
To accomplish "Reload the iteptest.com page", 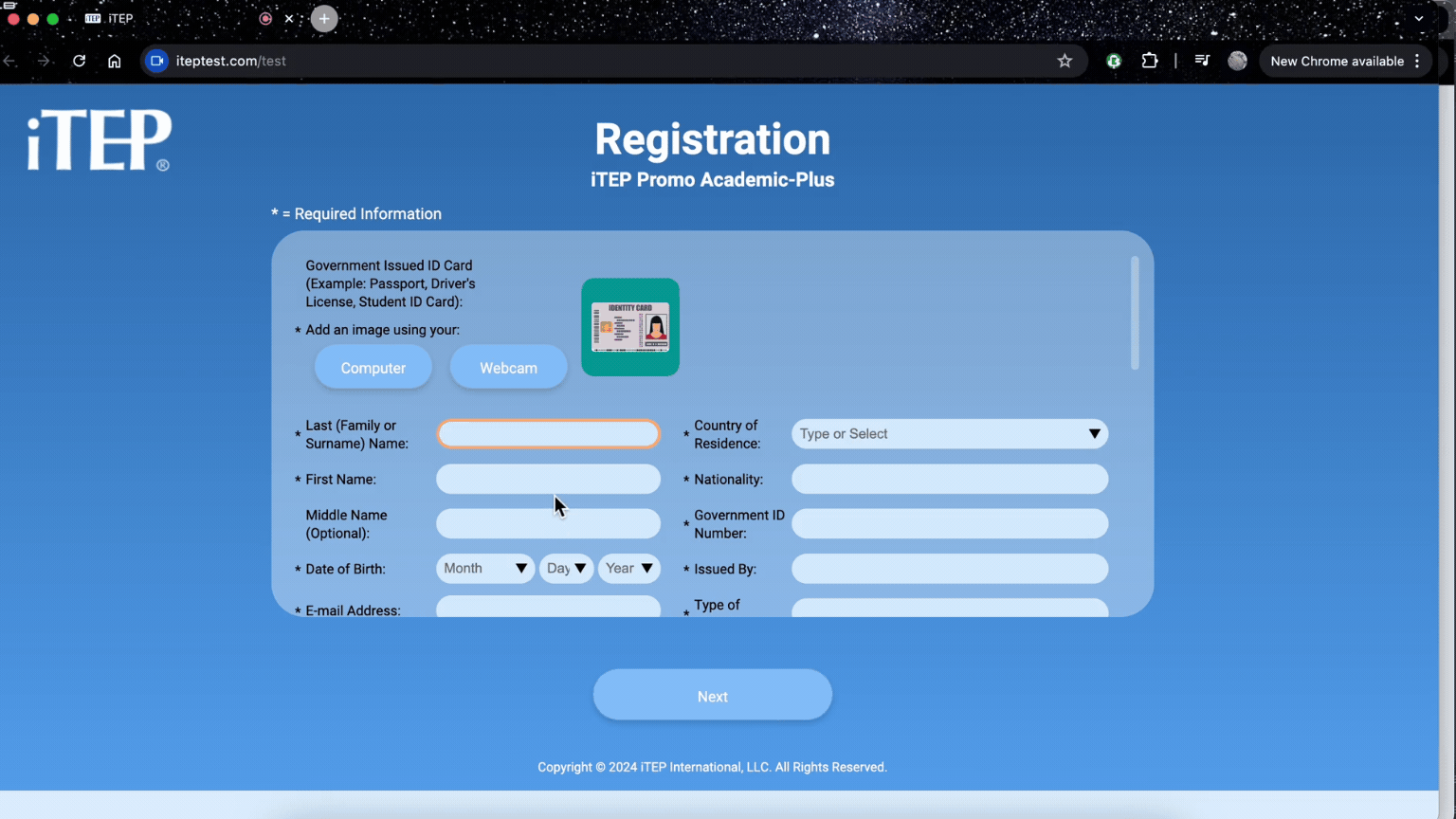I will [x=80, y=61].
